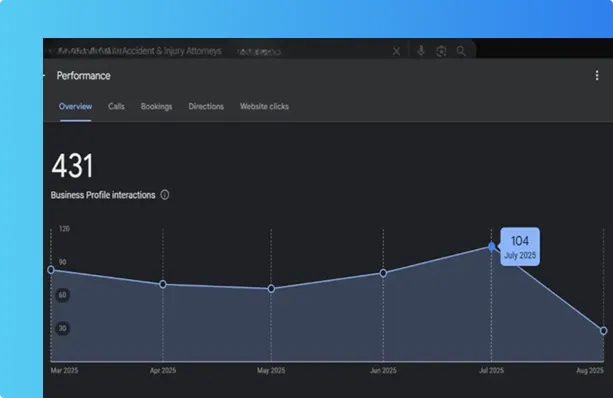Click the Apr 2025 axis label
This screenshot has height=398, width=613.
(x=163, y=370)
